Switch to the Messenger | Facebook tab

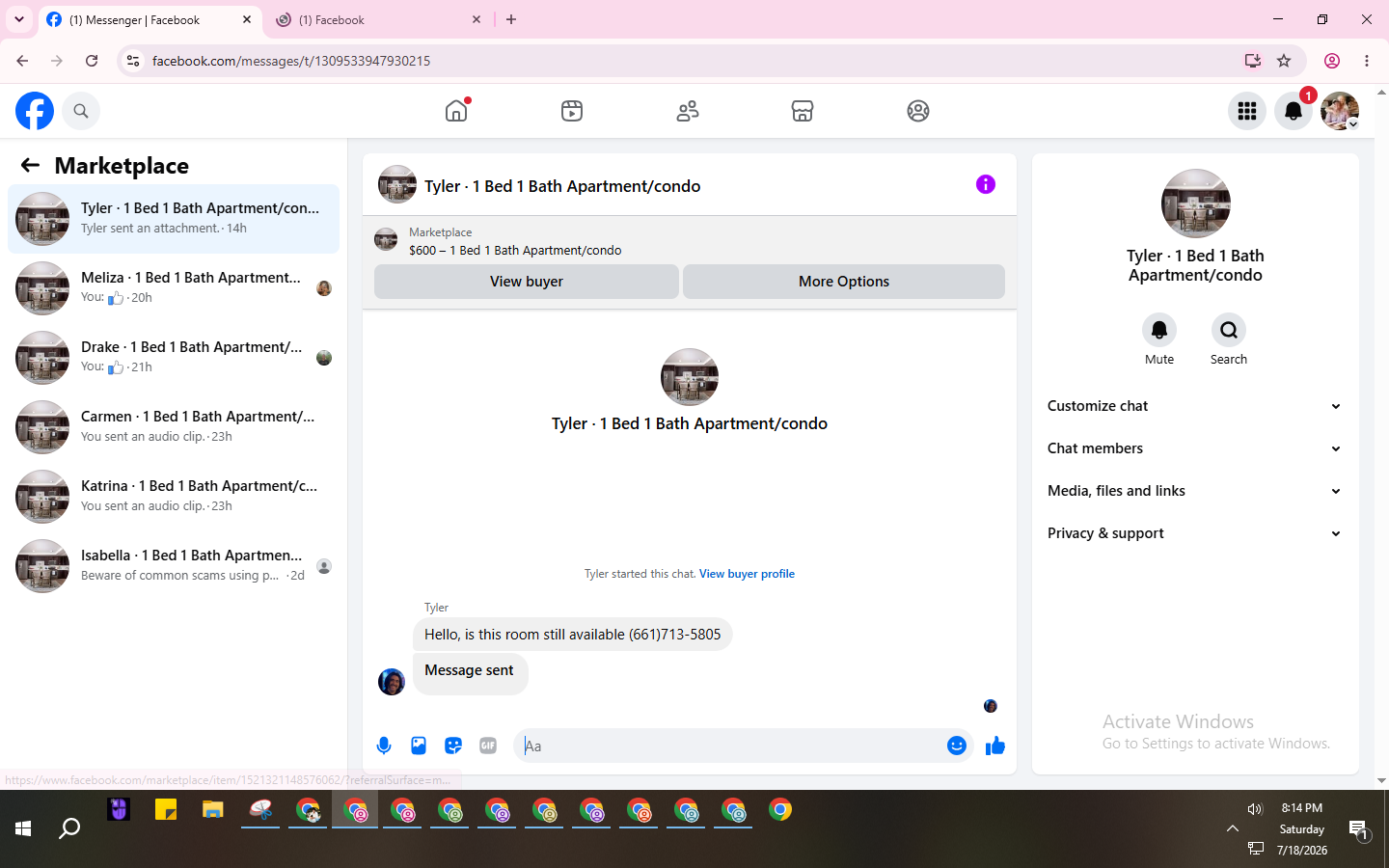(150, 20)
